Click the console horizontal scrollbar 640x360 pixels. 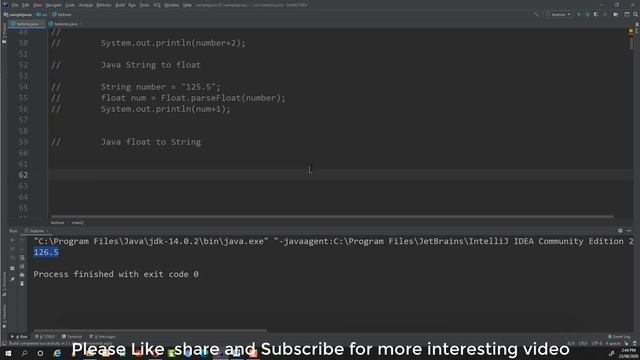[x=150, y=331]
